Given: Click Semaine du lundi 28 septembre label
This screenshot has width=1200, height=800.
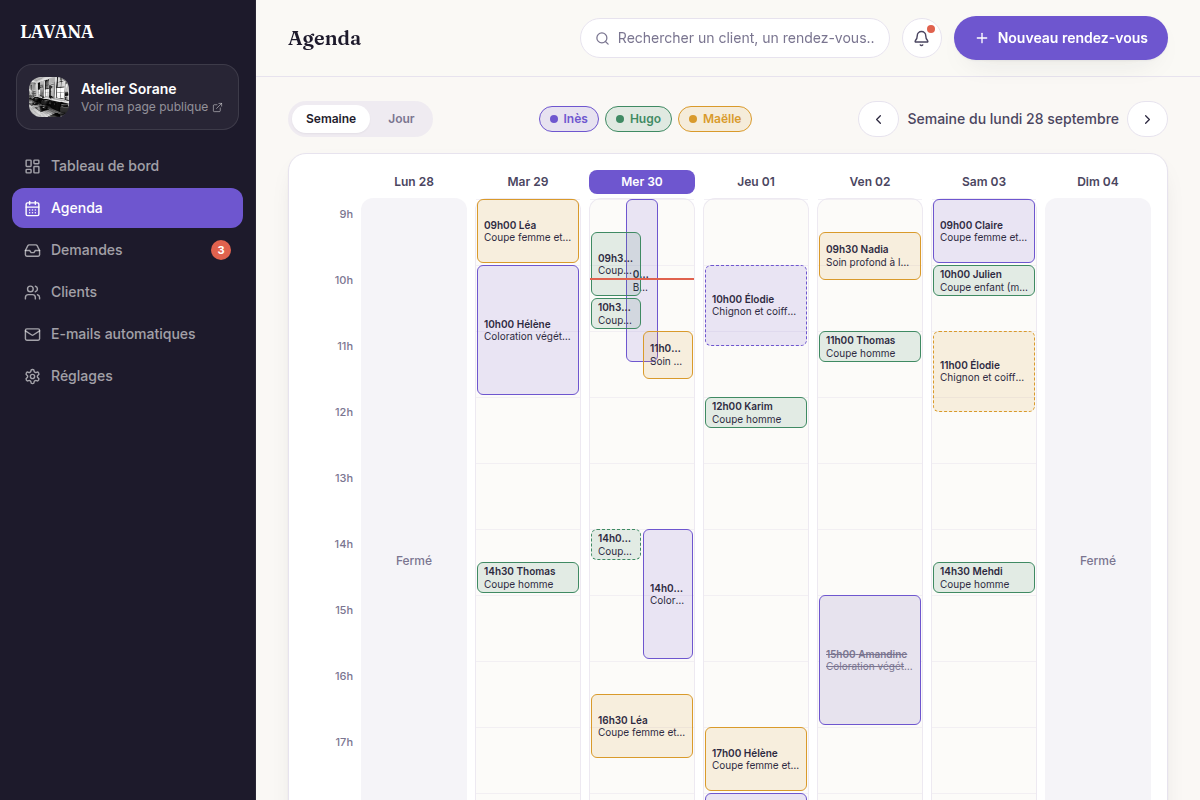Looking at the screenshot, I should click(1013, 119).
